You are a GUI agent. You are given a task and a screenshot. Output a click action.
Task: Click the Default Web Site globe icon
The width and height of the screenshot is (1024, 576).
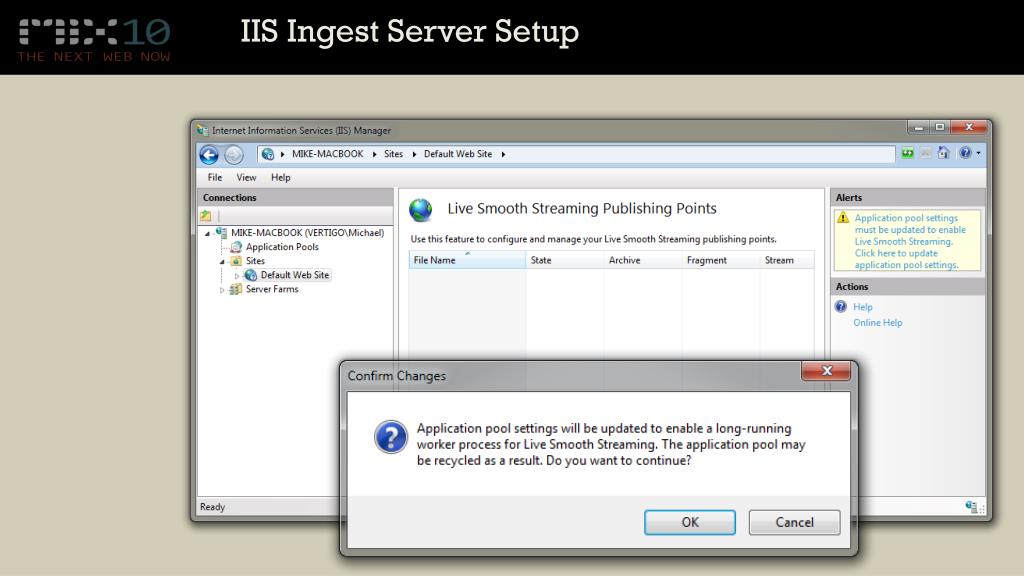point(251,275)
